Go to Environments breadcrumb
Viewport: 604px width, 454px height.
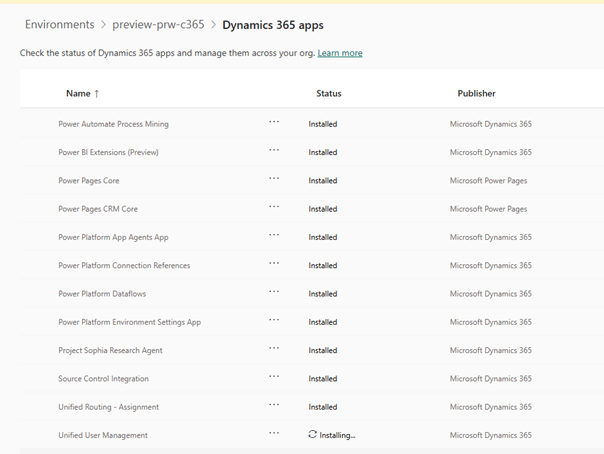pos(60,25)
